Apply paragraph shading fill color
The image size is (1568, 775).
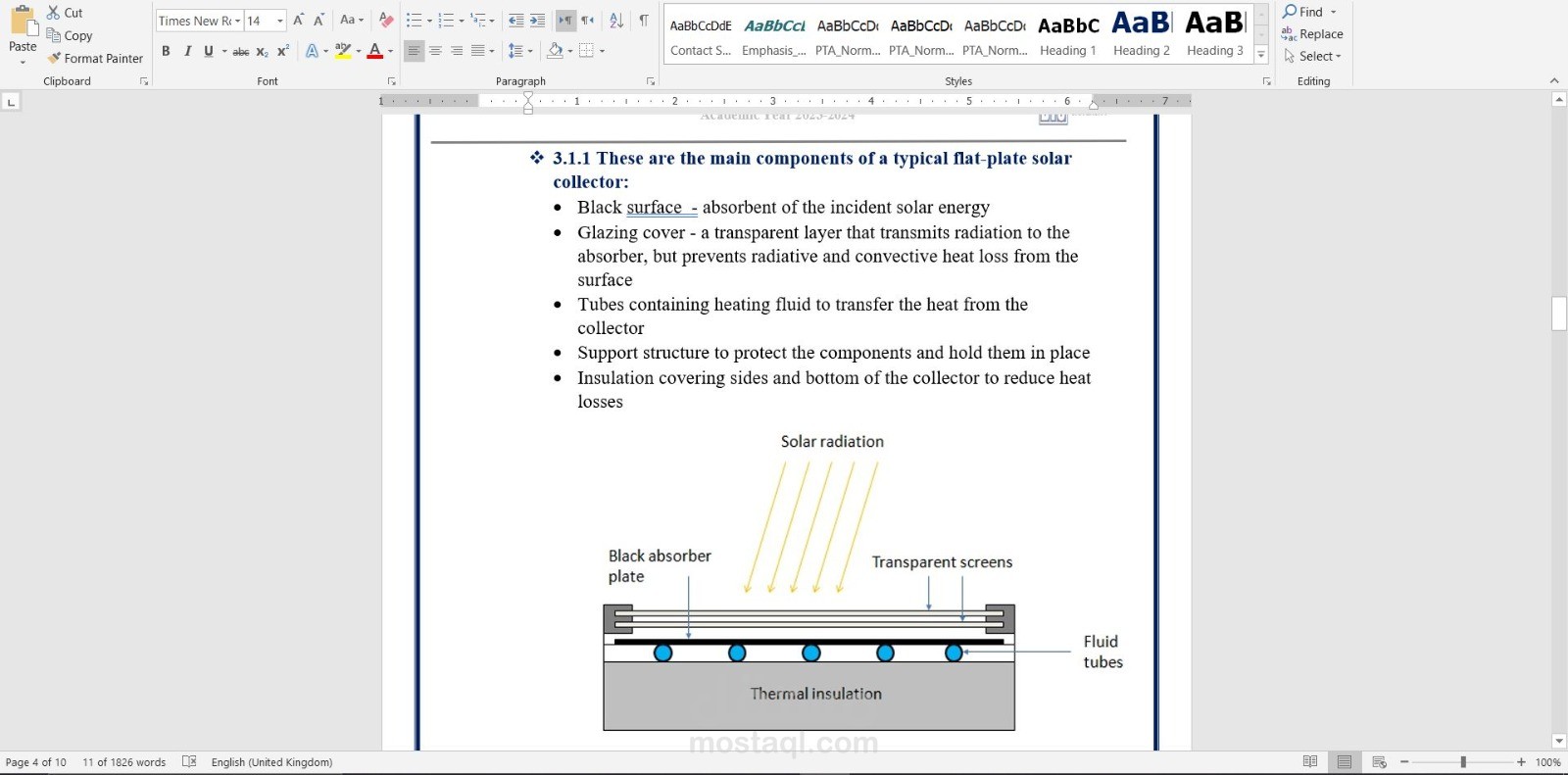coord(556,51)
